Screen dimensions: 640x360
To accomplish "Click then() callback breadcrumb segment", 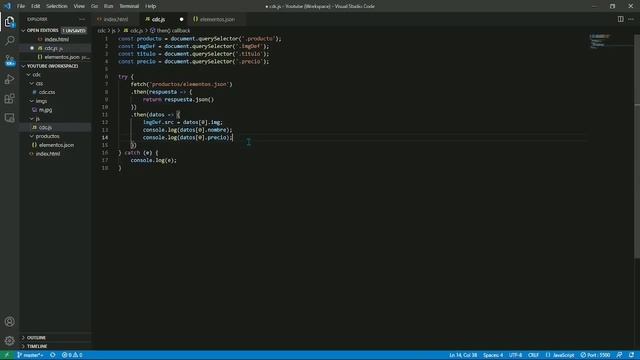I will pos(170,31).
